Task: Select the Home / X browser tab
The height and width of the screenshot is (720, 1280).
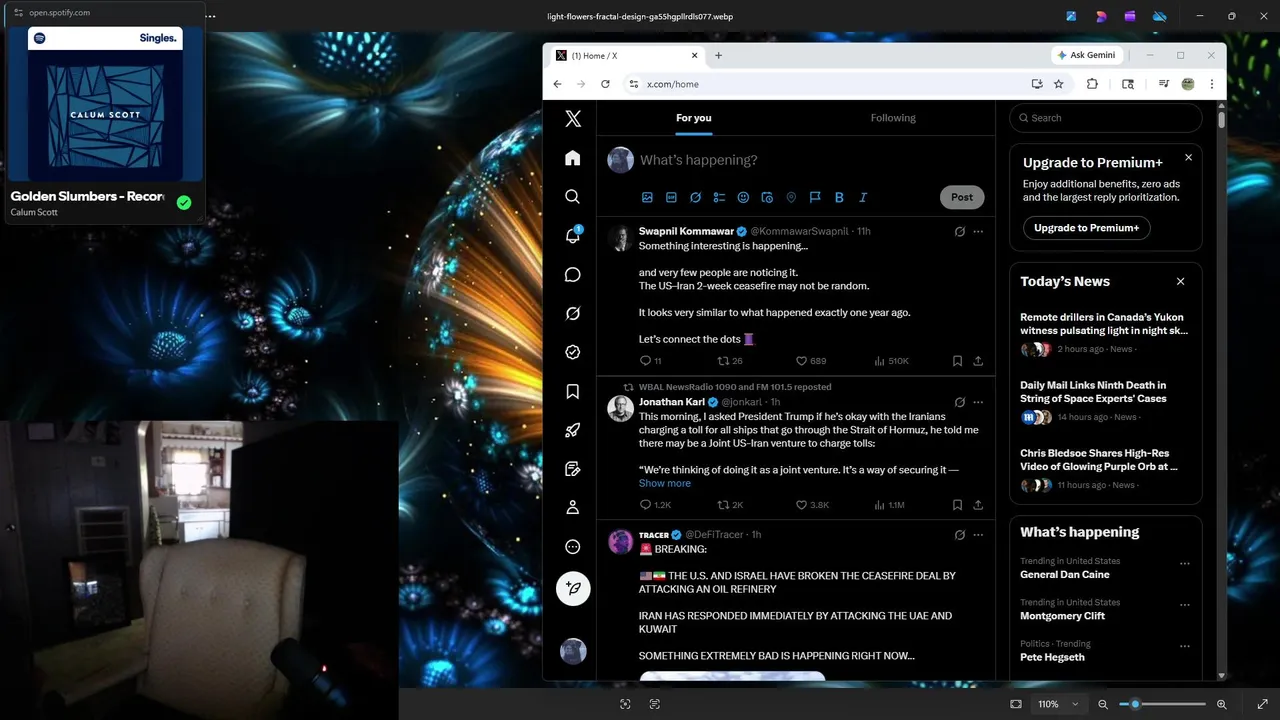Action: 626,56
